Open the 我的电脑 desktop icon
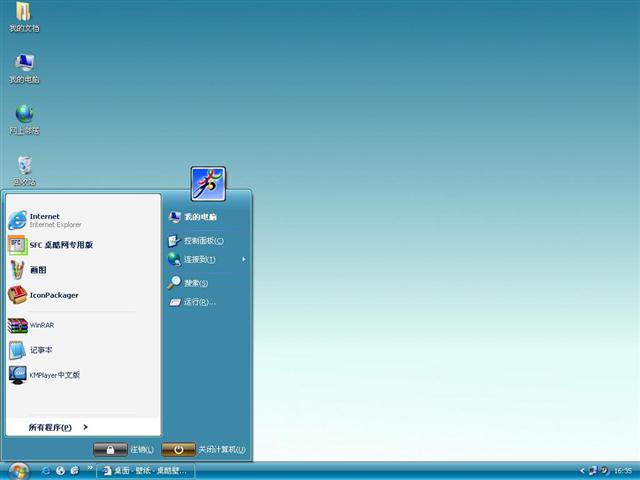Screen dimensions: 640x480 click(24, 68)
